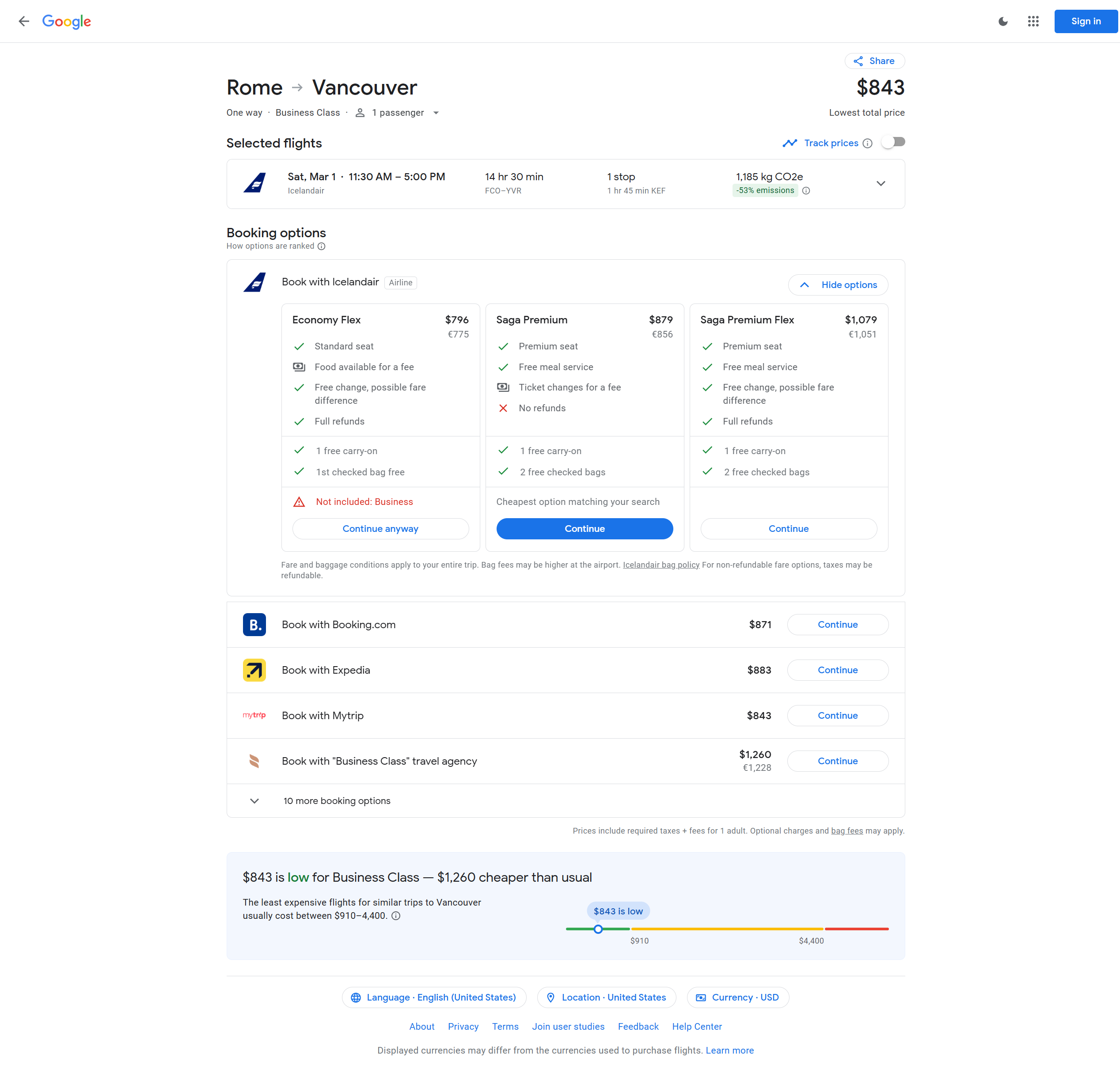Toggle dark mode moon icon
Screen dimensions: 1120x1073
[1003, 21]
